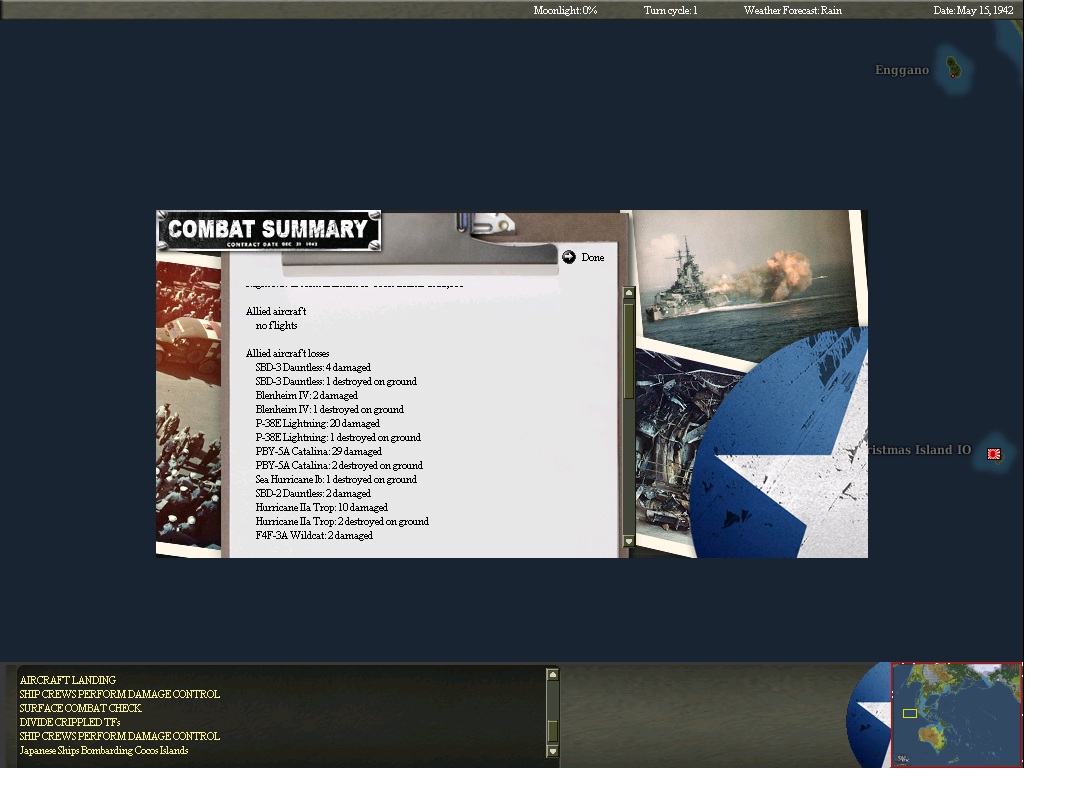Click the Date: May 15, 1942 indicator
The width and height of the screenshot is (1080, 810).
[973, 10]
